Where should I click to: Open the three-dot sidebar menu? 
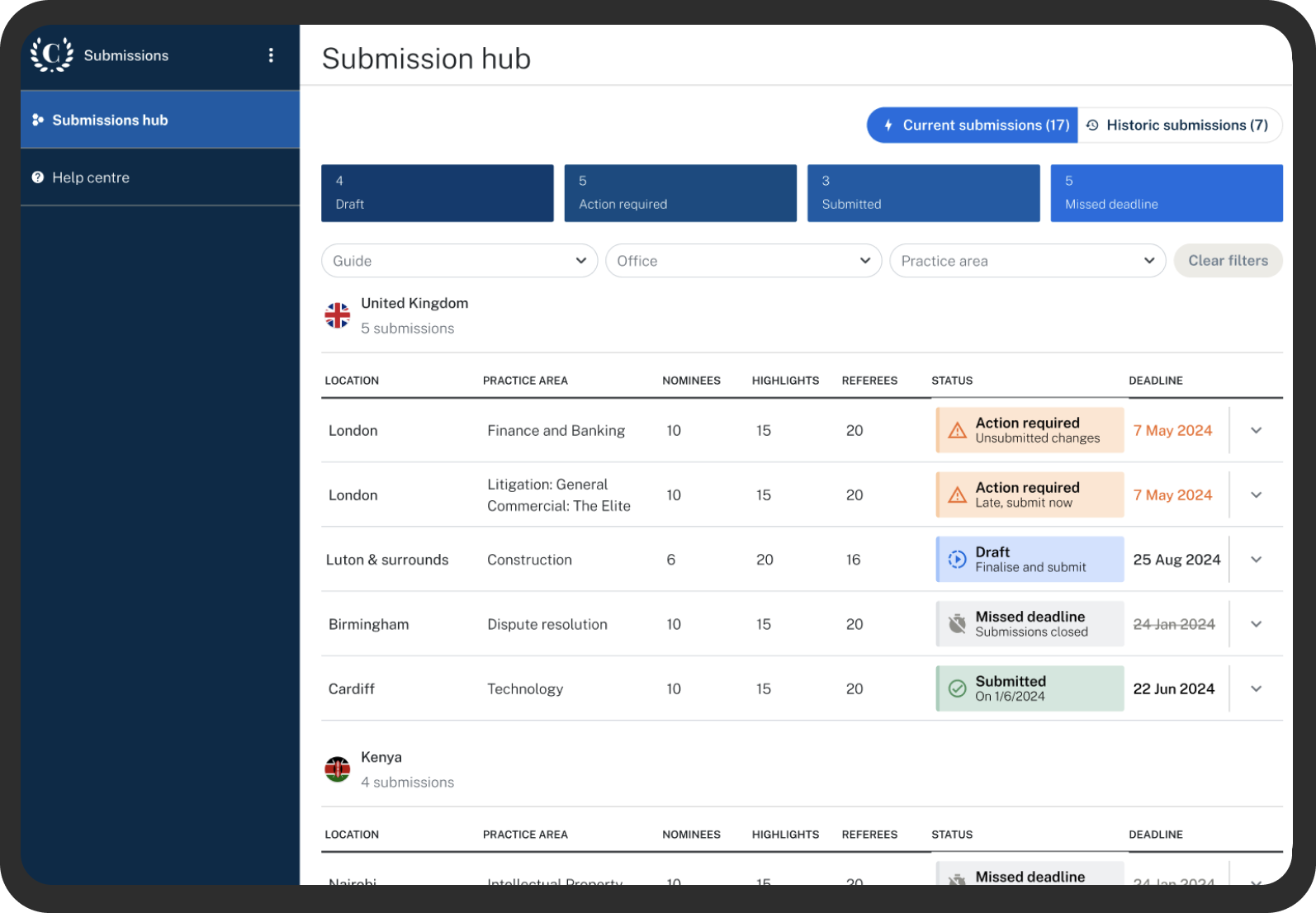click(x=271, y=55)
